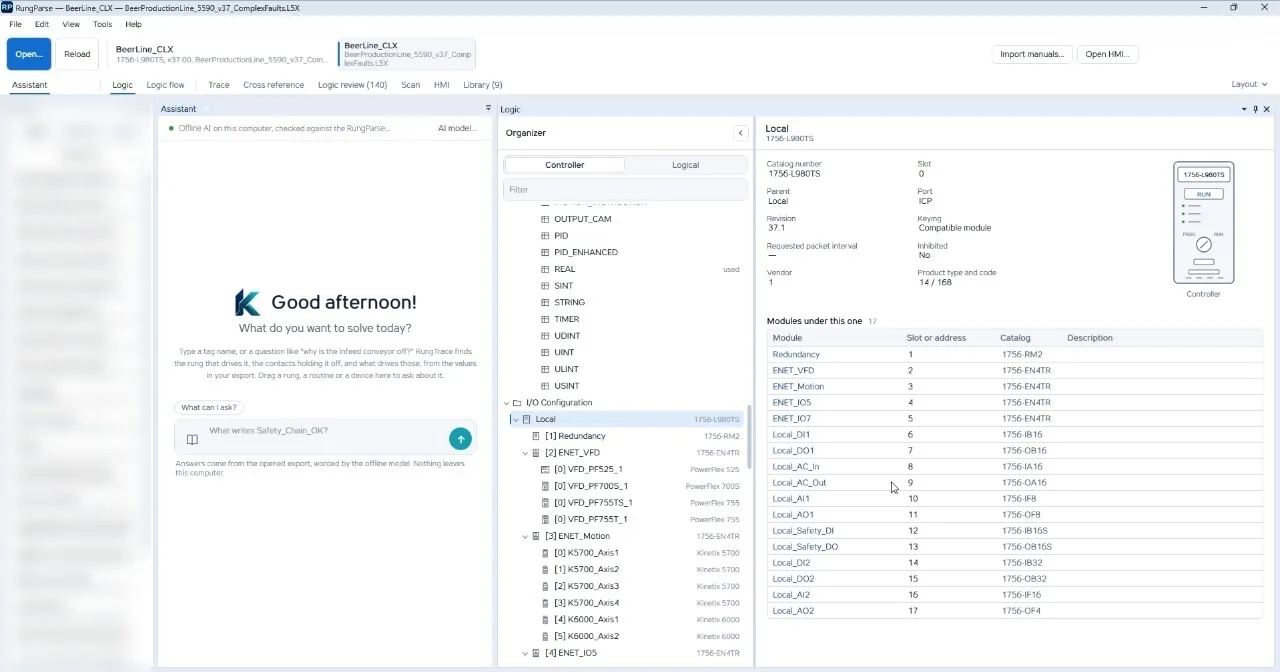1280x672 pixels.
Task: Click the STRING data type icon
Action: point(545,302)
